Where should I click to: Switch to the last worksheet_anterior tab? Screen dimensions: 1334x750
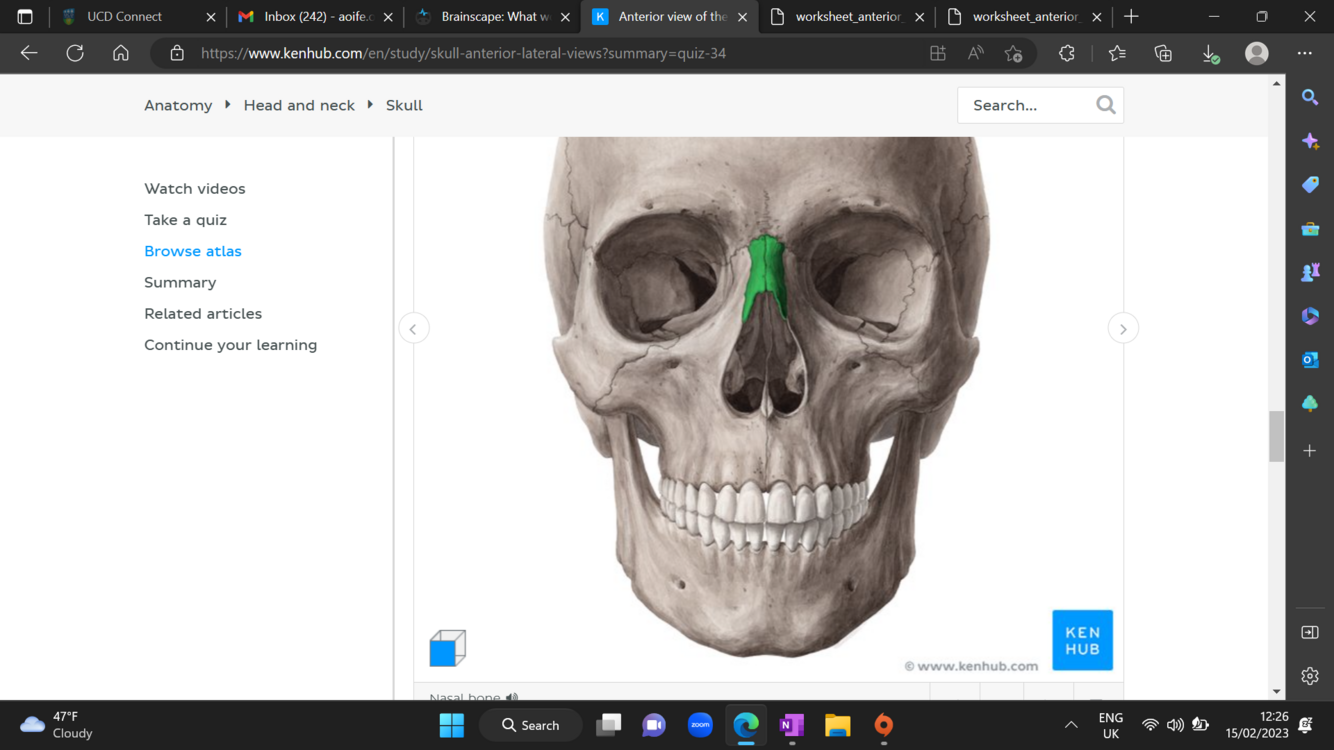click(x=1025, y=16)
